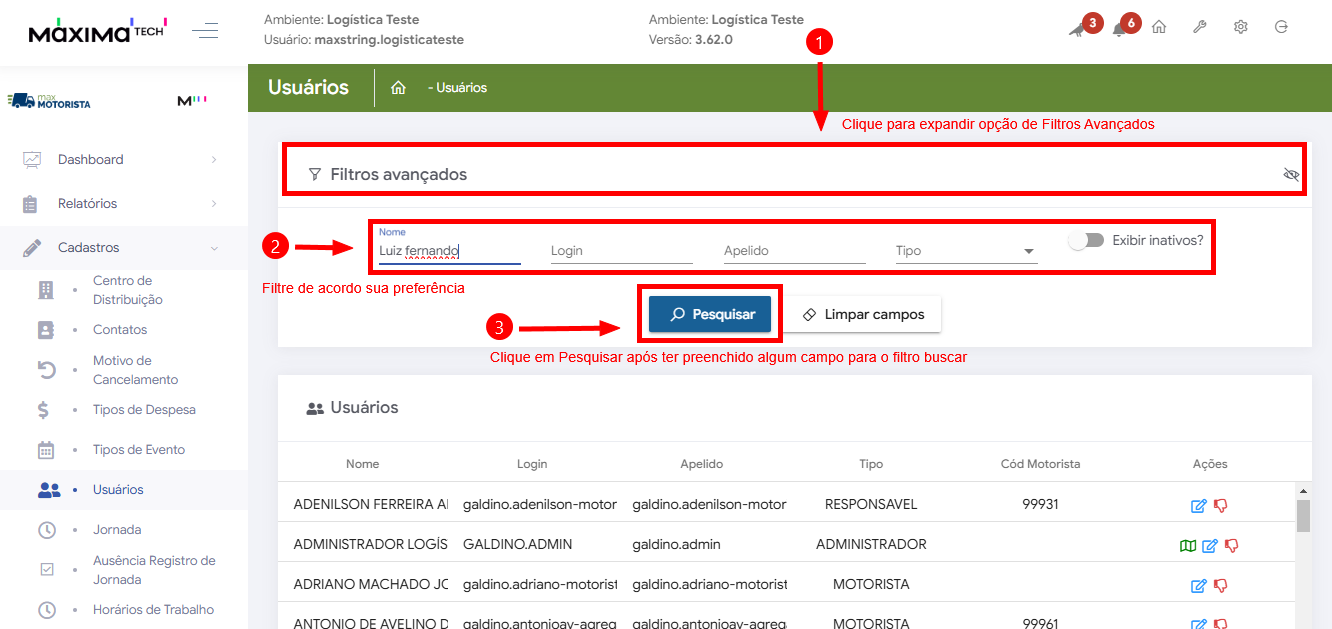Open Jornada menu item
The width and height of the screenshot is (1332, 629).
pyautogui.click(x=117, y=530)
